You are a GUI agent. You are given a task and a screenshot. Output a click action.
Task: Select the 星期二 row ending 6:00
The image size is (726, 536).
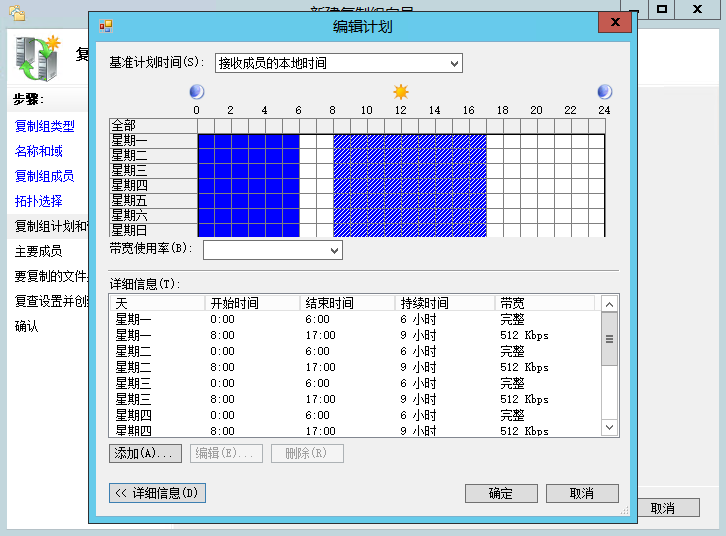(355, 351)
